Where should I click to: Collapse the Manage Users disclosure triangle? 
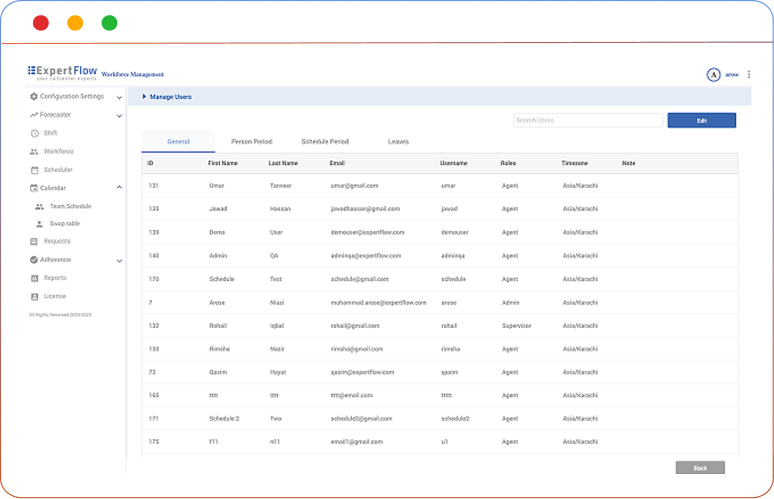(x=144, y=97)
